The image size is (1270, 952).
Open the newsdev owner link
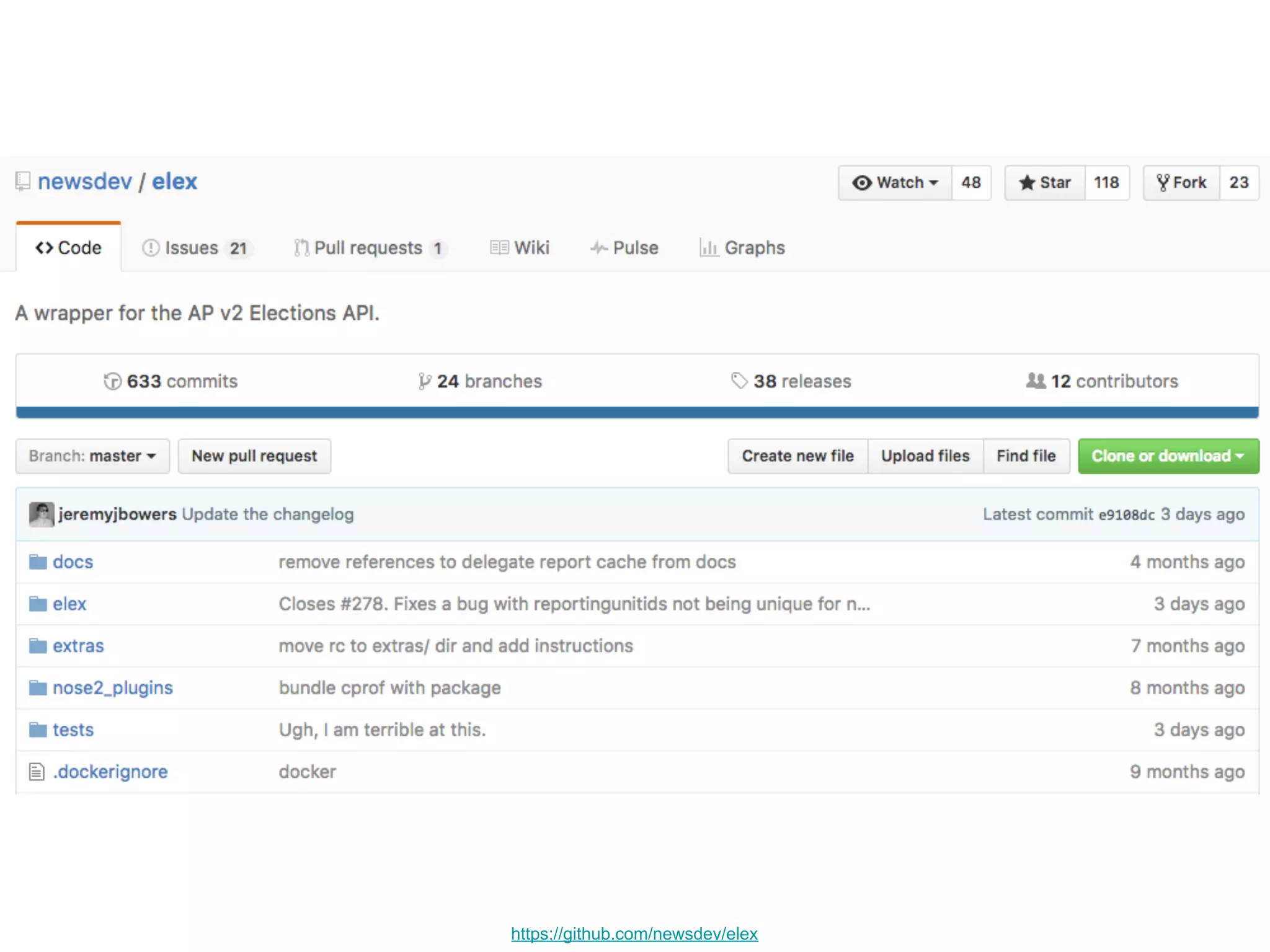pyautogui.click(x=85, y=182)
